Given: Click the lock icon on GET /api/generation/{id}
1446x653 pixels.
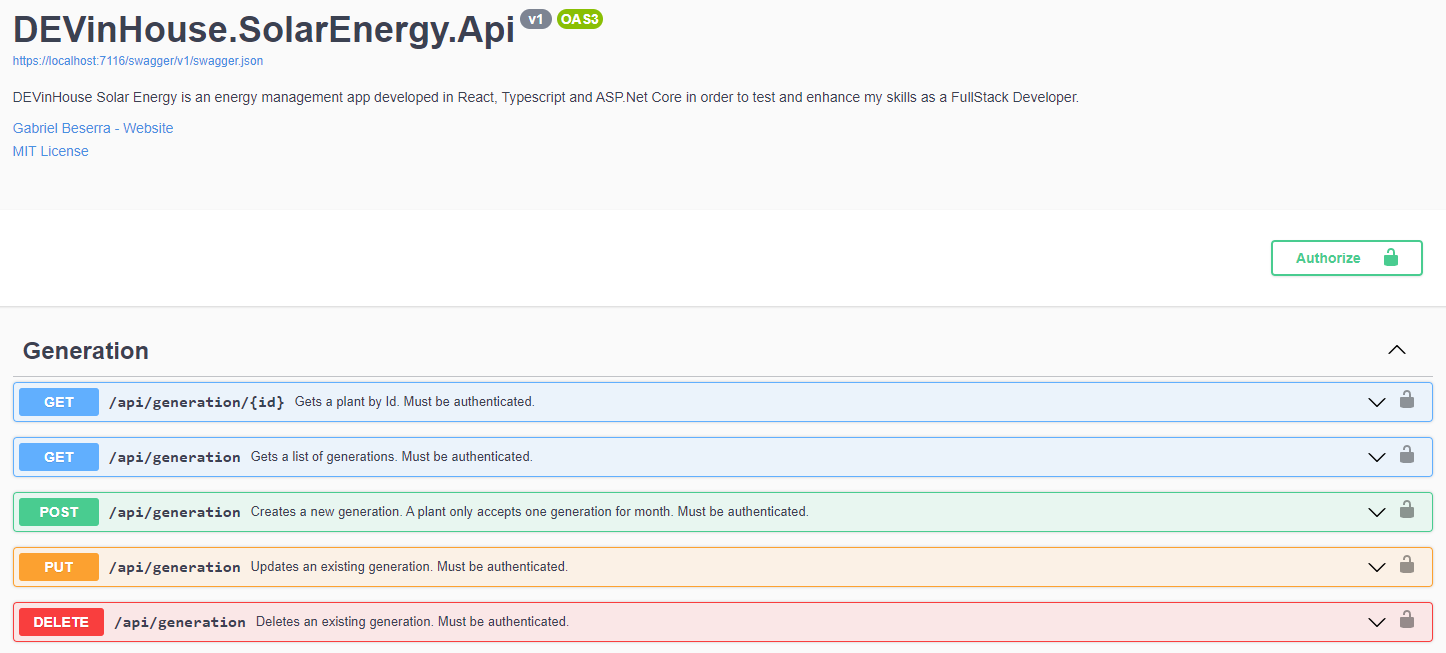Looking at the screenshot, I should (1407, 401).
